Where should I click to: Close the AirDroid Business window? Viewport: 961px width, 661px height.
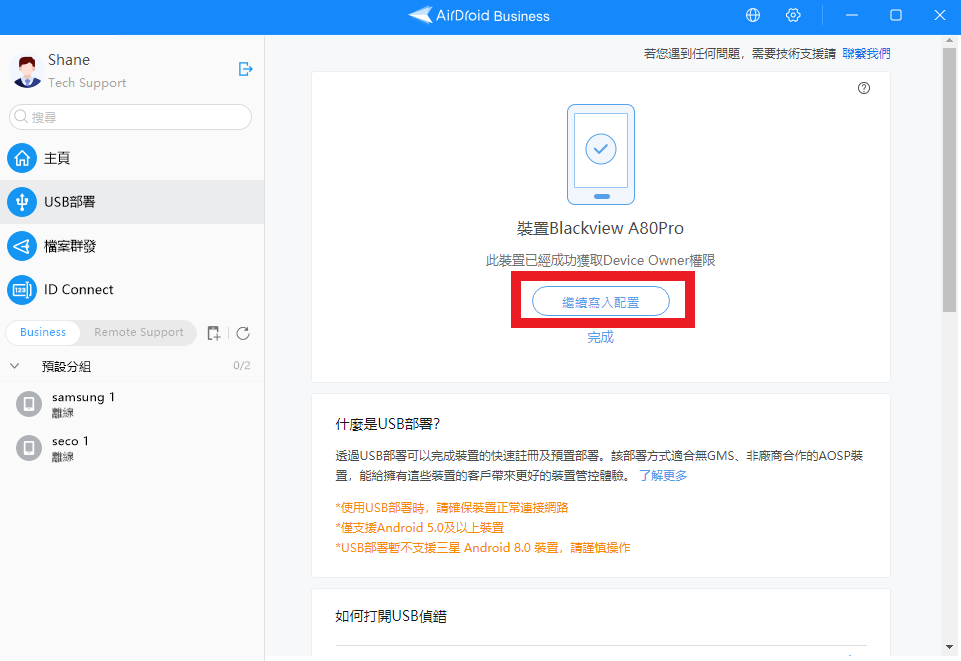pyautogui.click(x=940, y=15)
